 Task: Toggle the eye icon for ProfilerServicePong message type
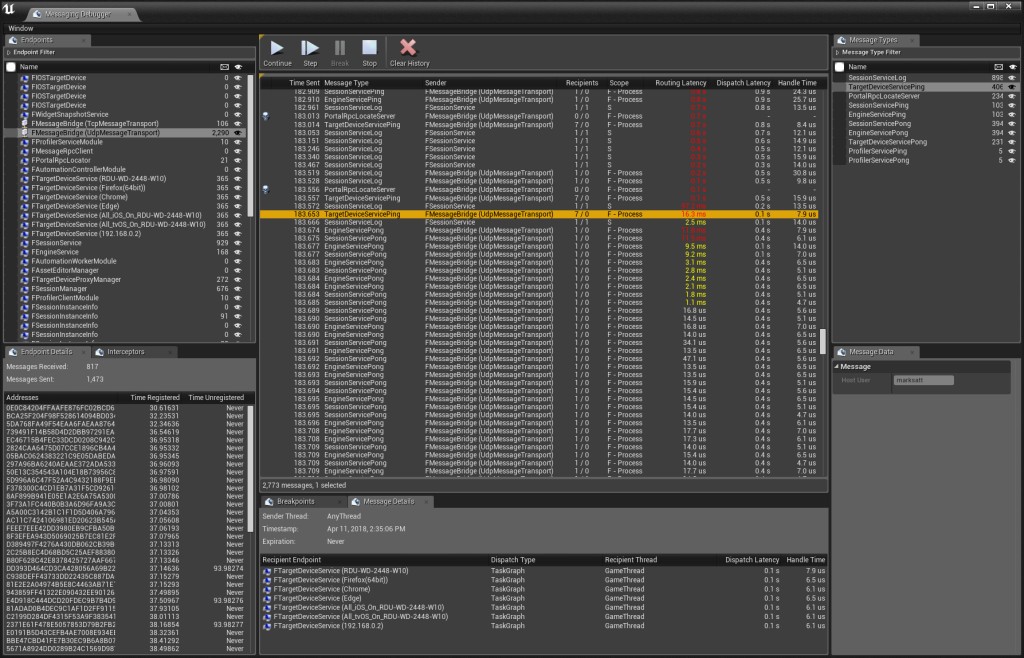1013,160
